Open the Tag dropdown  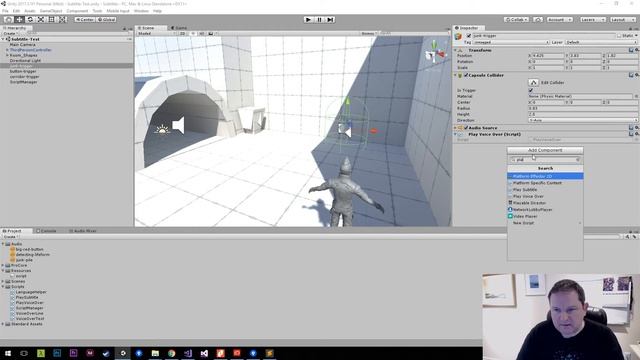[x=511, y=42]
